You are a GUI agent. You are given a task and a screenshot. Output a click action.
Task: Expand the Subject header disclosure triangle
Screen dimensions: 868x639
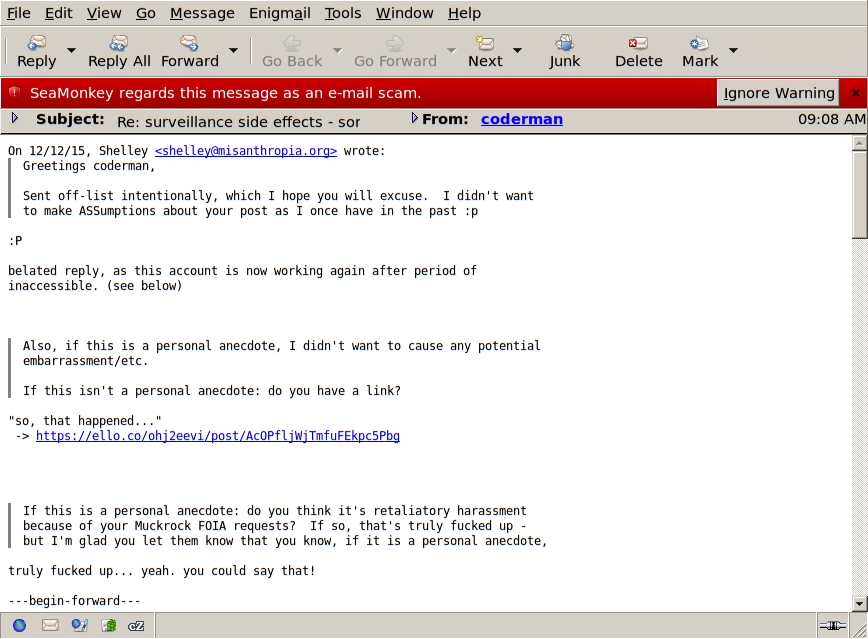pyautogui.click(x=15, y=119)
